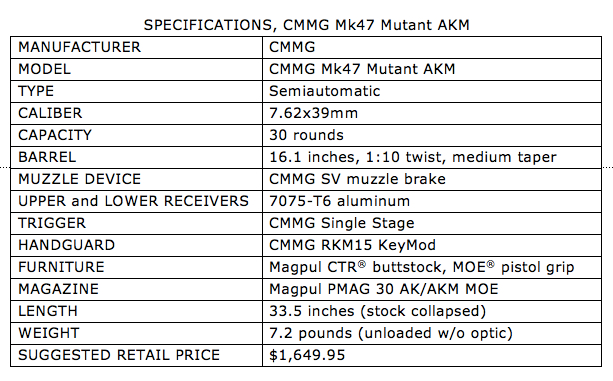The height and width of the screenshot is (381, 613).
Task: Select the MODEL label cell
Action: point(136,70)
